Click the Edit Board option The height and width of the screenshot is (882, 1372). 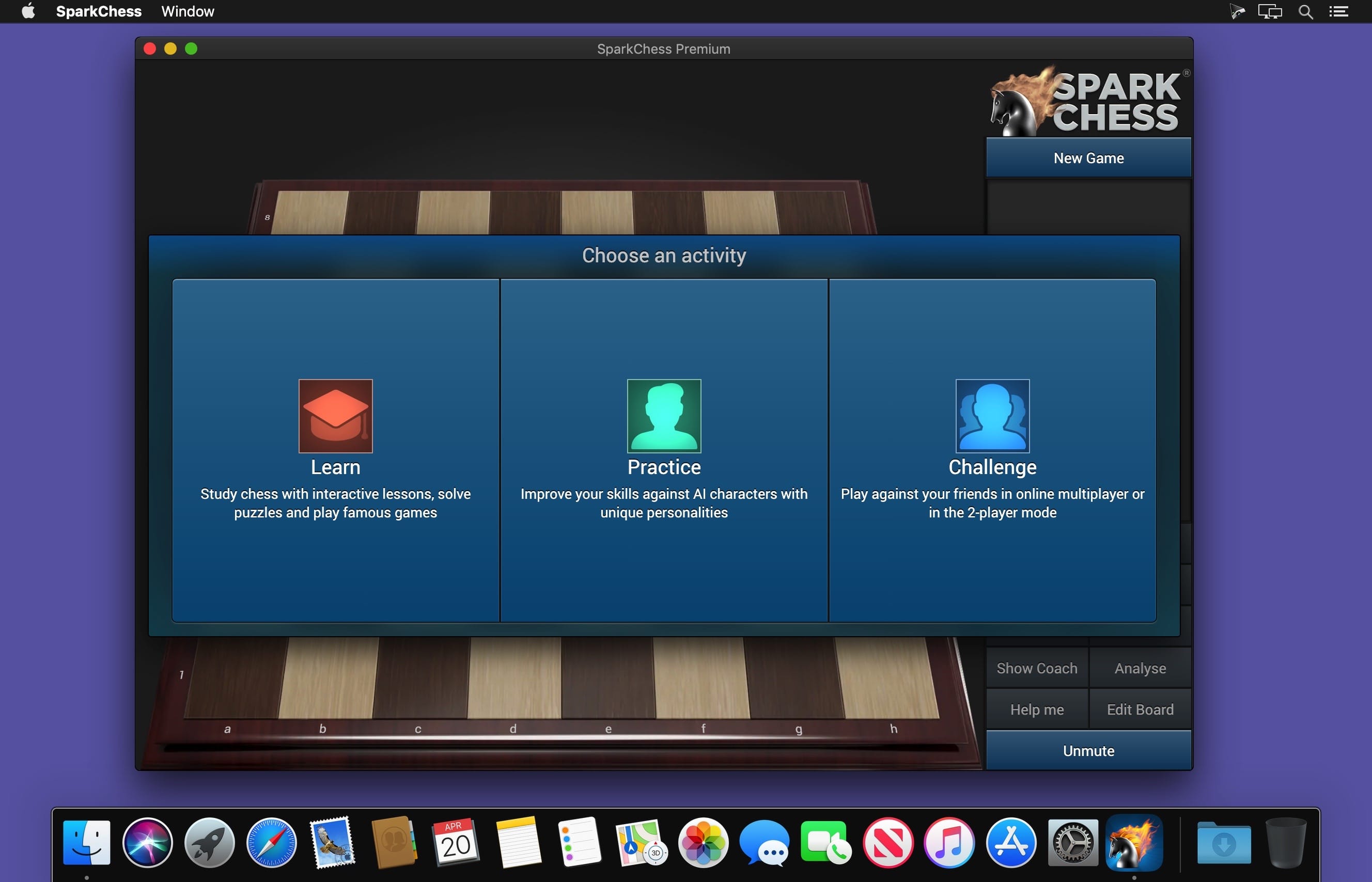click(1139, 709)
